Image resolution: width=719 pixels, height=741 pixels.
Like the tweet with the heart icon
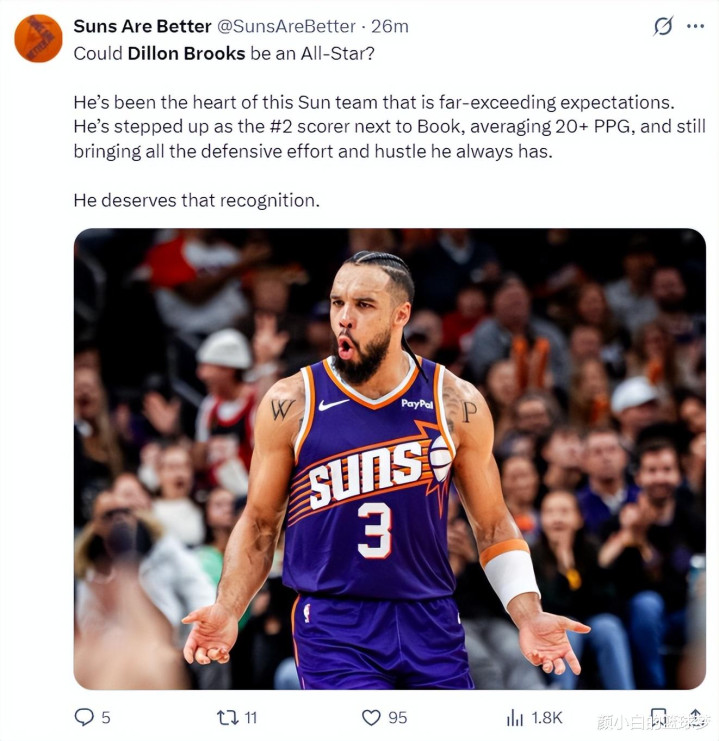coord(371,717)
